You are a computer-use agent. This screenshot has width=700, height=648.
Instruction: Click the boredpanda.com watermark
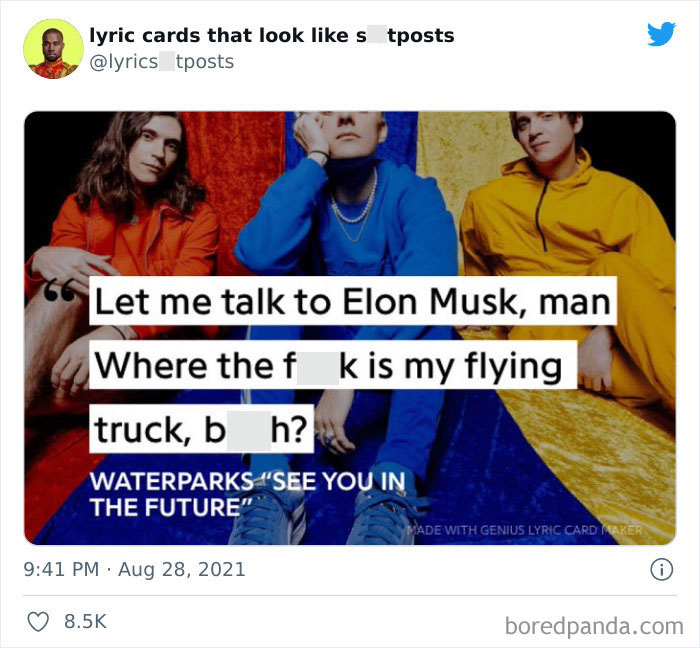(x=594, y=626)
